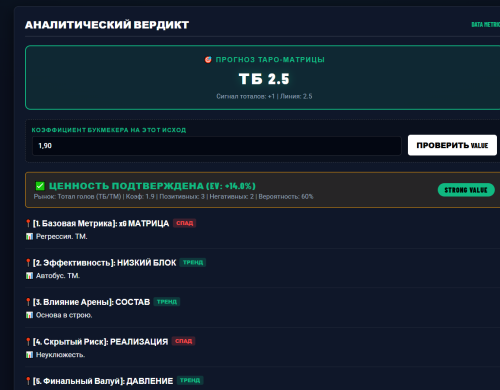The image size is (500, 390).
Task: Click the pin icon beside Скрытый Риск
Action: (28, 342)
